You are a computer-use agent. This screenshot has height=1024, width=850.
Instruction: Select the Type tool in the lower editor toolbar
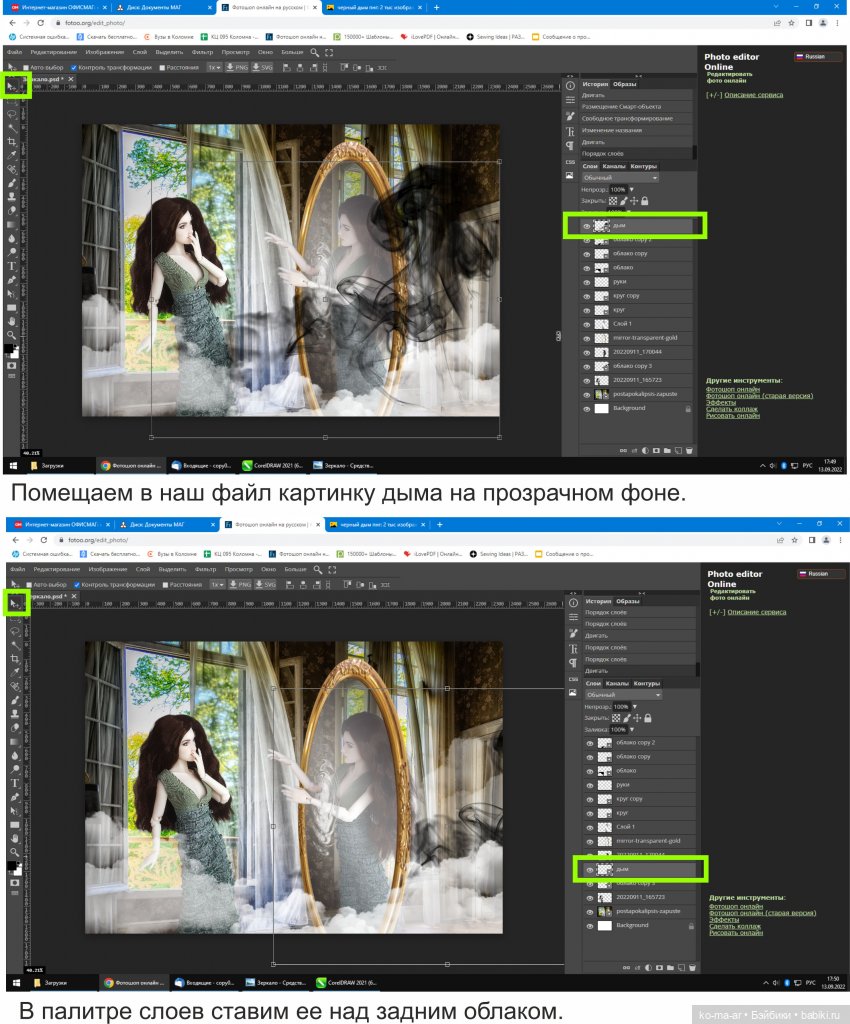coord(12,783)
